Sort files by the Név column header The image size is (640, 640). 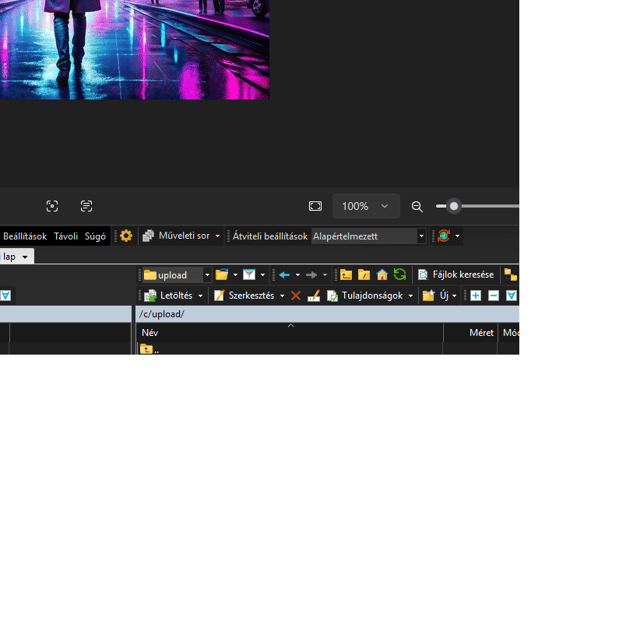click(150, 333)
